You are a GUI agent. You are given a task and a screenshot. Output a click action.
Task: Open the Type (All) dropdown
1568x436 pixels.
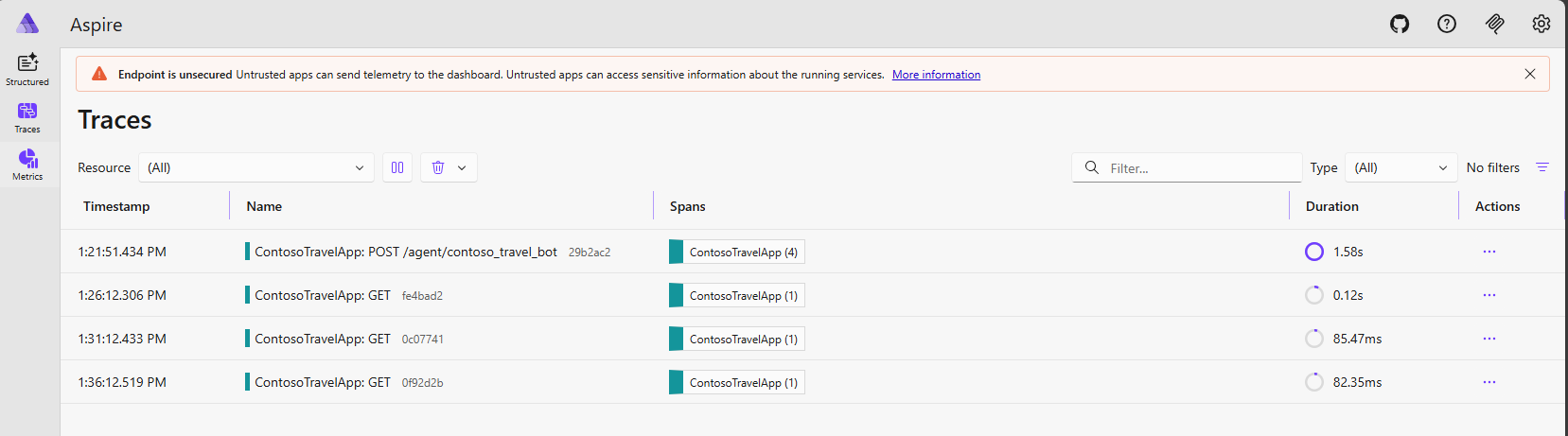click(x=1401, y=167)
